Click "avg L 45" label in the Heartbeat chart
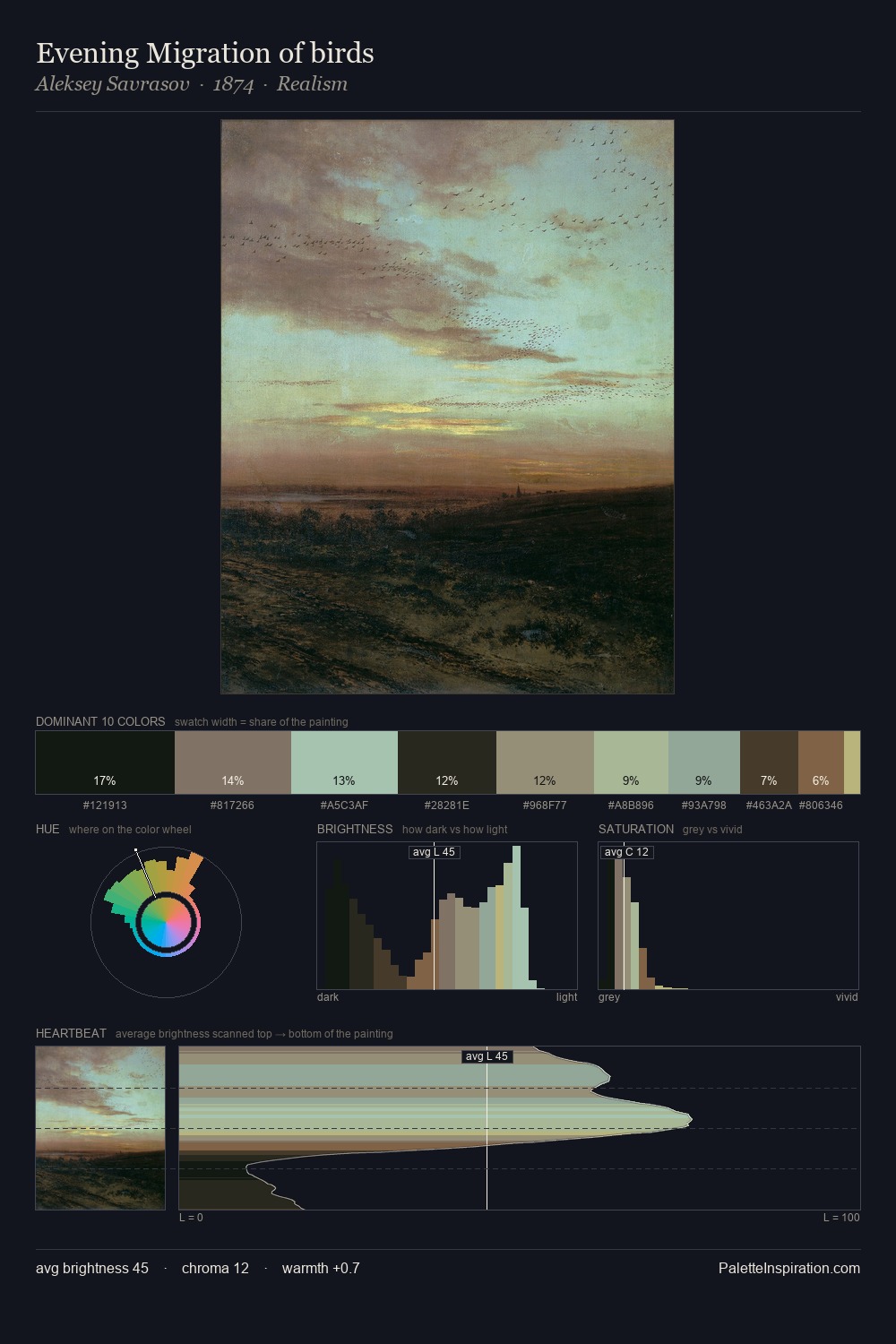The image size is (896, 1344). click(x=487, y=1056)
